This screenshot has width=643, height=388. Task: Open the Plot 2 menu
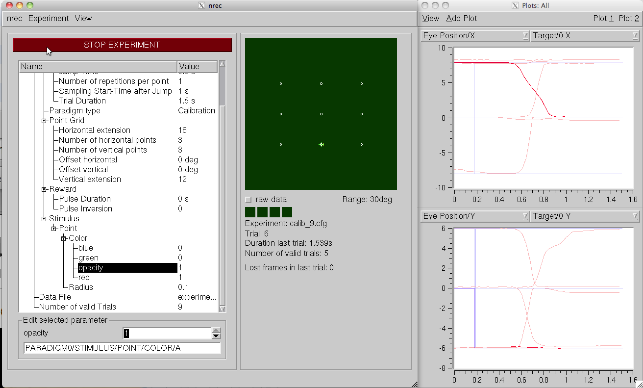(x=628, y=18)
